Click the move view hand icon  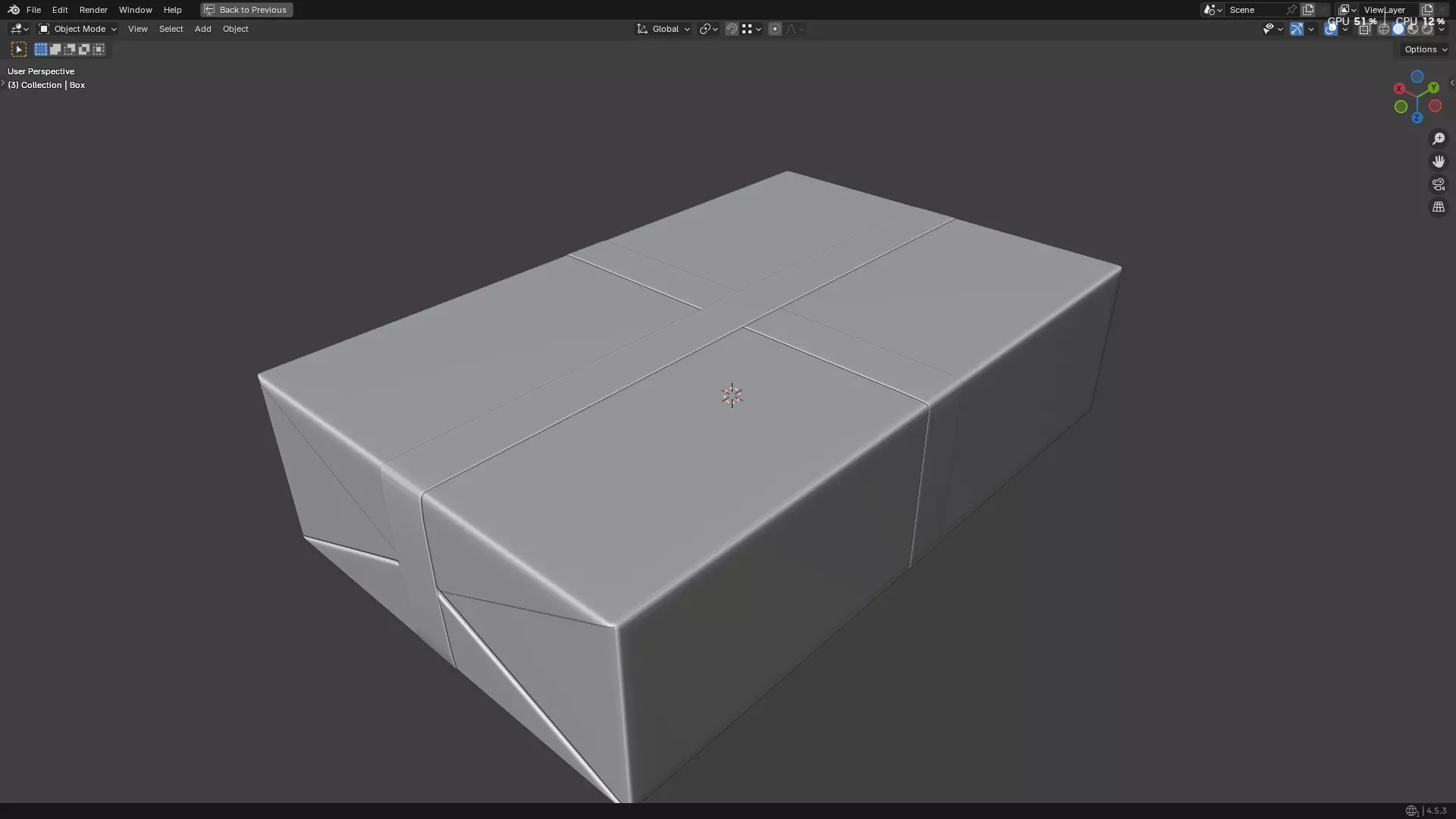coord(1439,162)
